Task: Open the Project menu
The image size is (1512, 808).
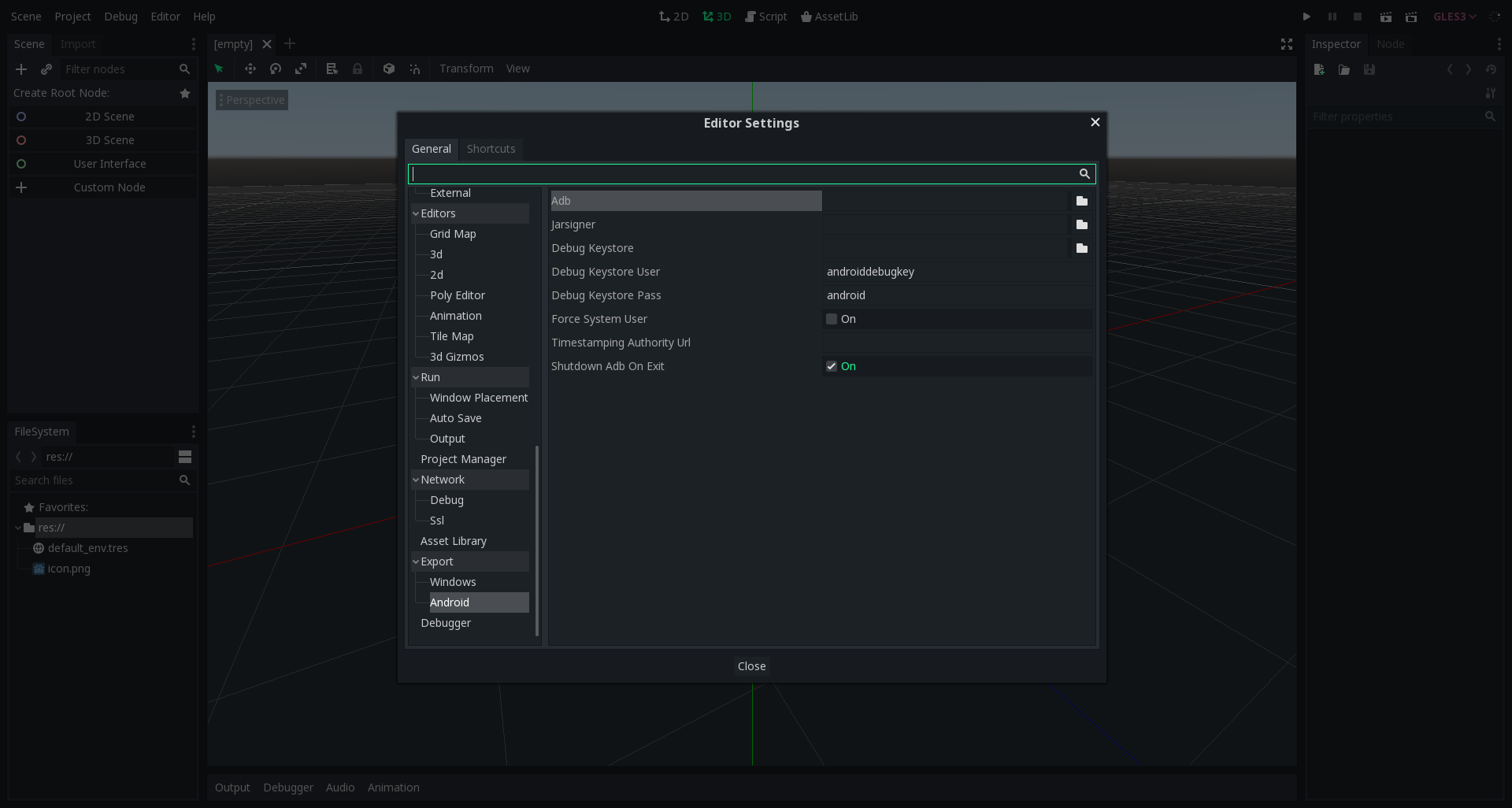Action: tap(72, 17)
